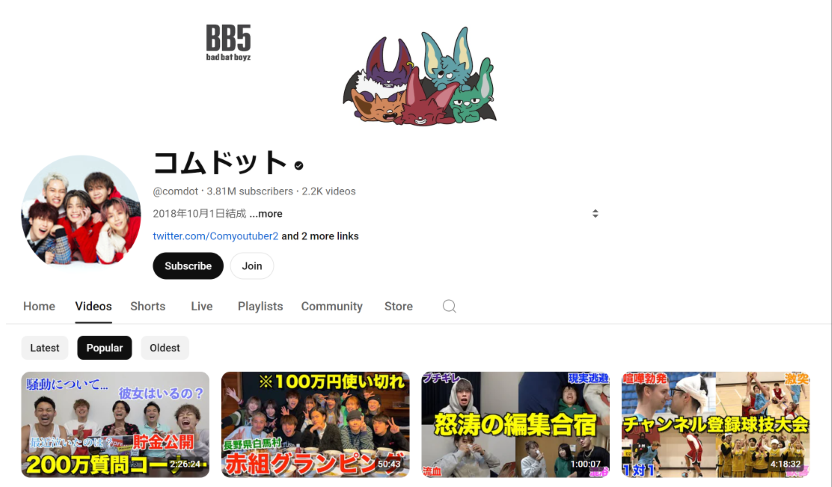Open the 怒涛の編集合宿 video thumbnail
This screenshot has width=832, height=487.
click(515, 424)
